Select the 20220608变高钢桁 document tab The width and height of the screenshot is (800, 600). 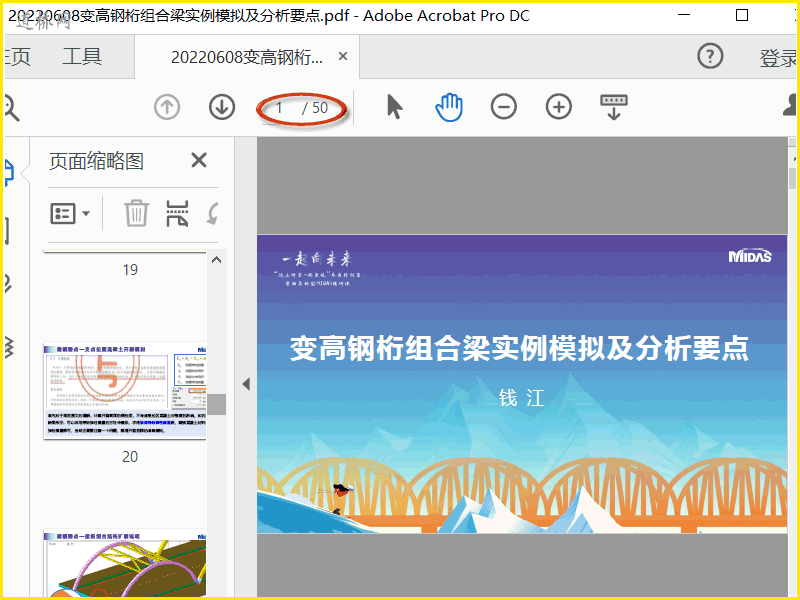click(x=247, y=57)
